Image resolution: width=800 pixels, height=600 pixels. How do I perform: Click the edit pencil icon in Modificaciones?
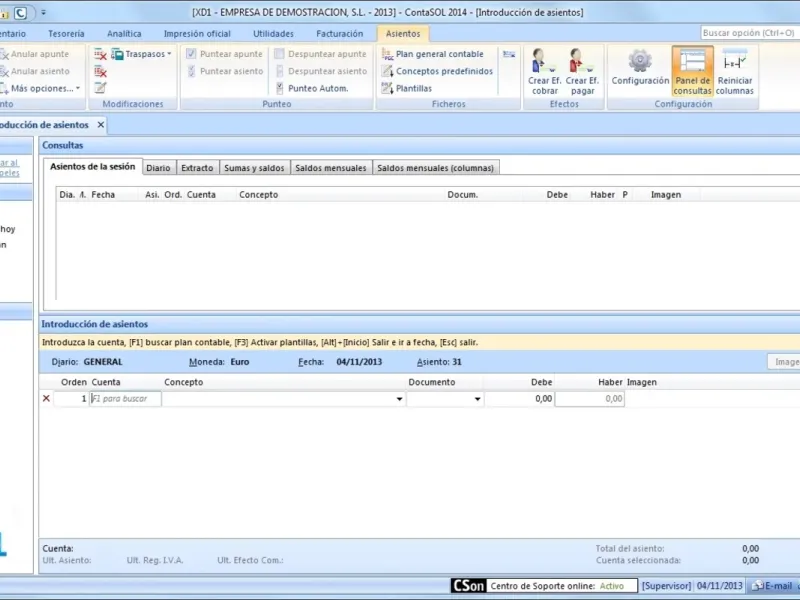coord(100,88)
